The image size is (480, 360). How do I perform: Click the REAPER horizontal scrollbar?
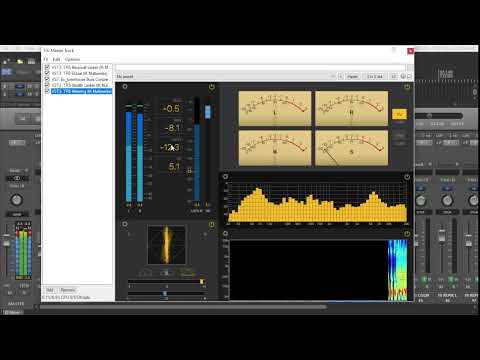click(183, 307)
